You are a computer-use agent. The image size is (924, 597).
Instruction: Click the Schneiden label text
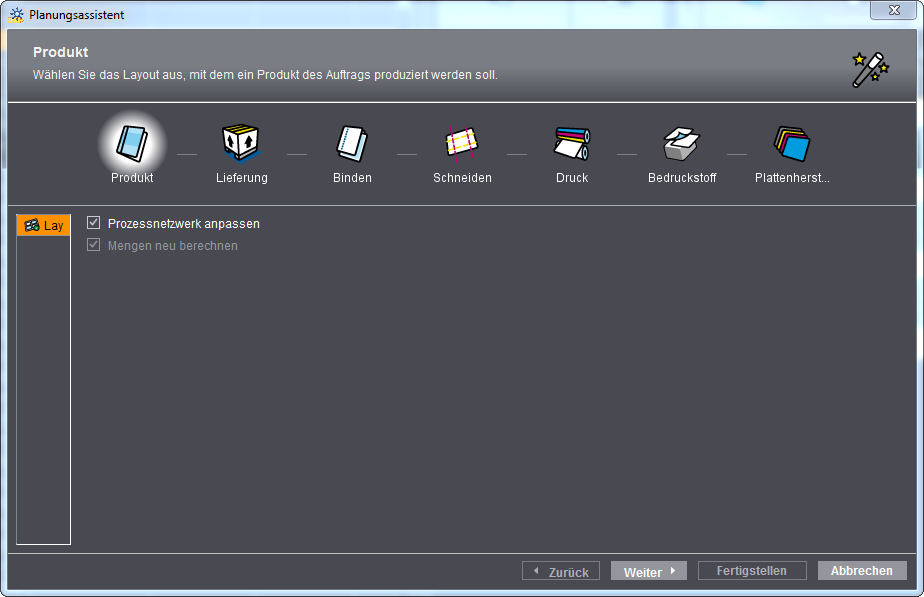click(462, 178)
